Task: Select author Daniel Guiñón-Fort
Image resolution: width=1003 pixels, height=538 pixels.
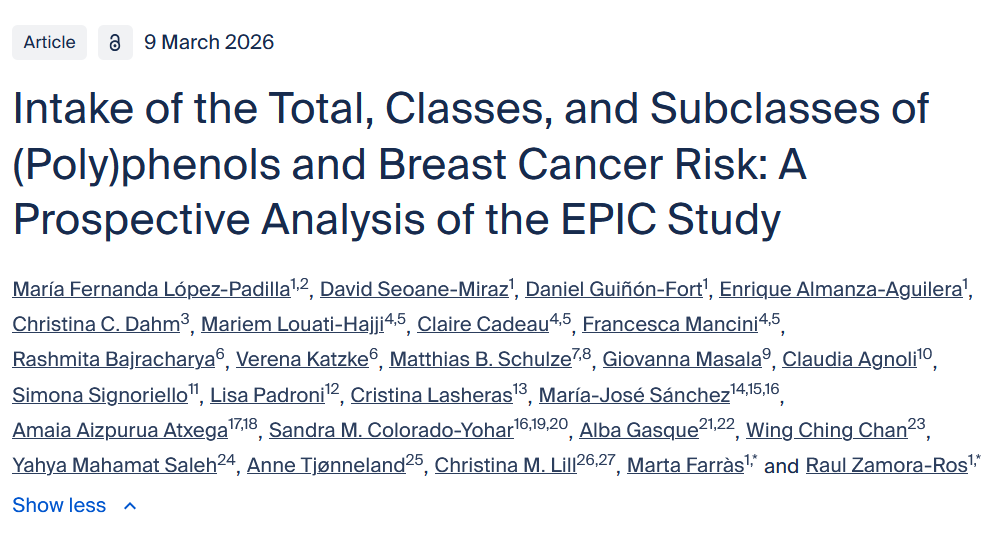Action: click(613, 290)
